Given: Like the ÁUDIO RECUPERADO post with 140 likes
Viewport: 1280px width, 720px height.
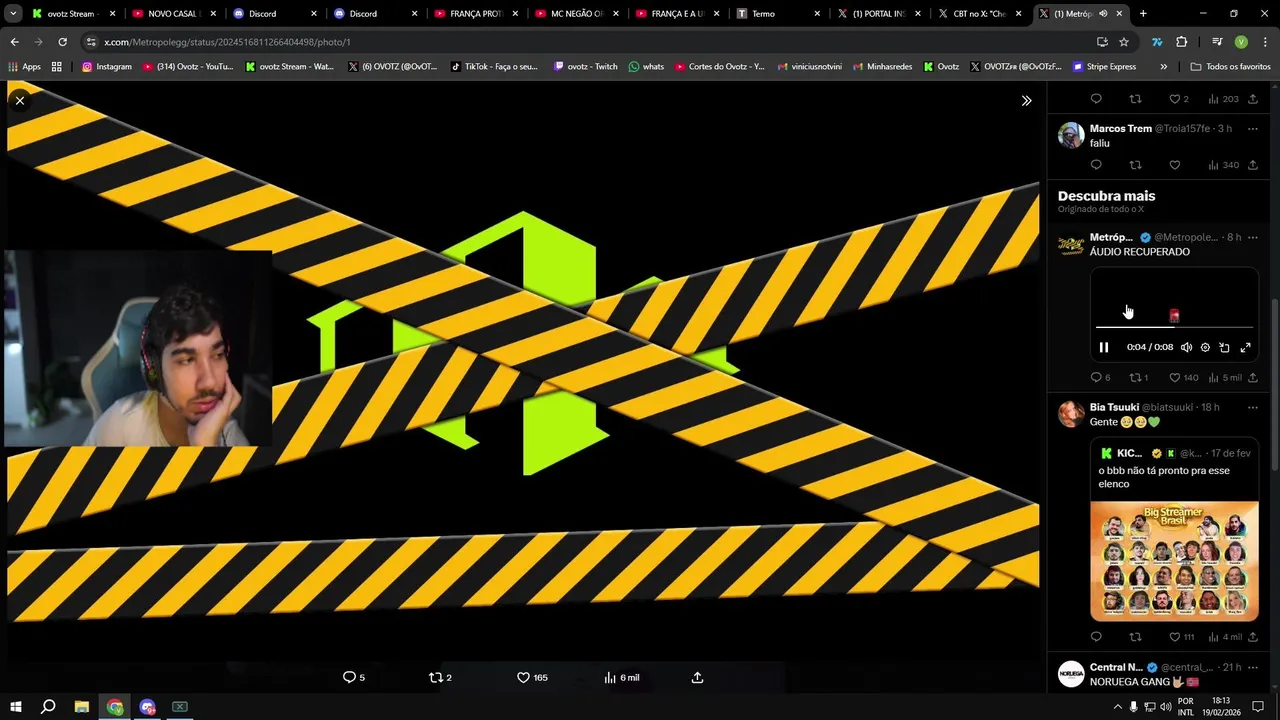Looking at the screenshot, I should pyautogui.click(x=1184, y=377).
